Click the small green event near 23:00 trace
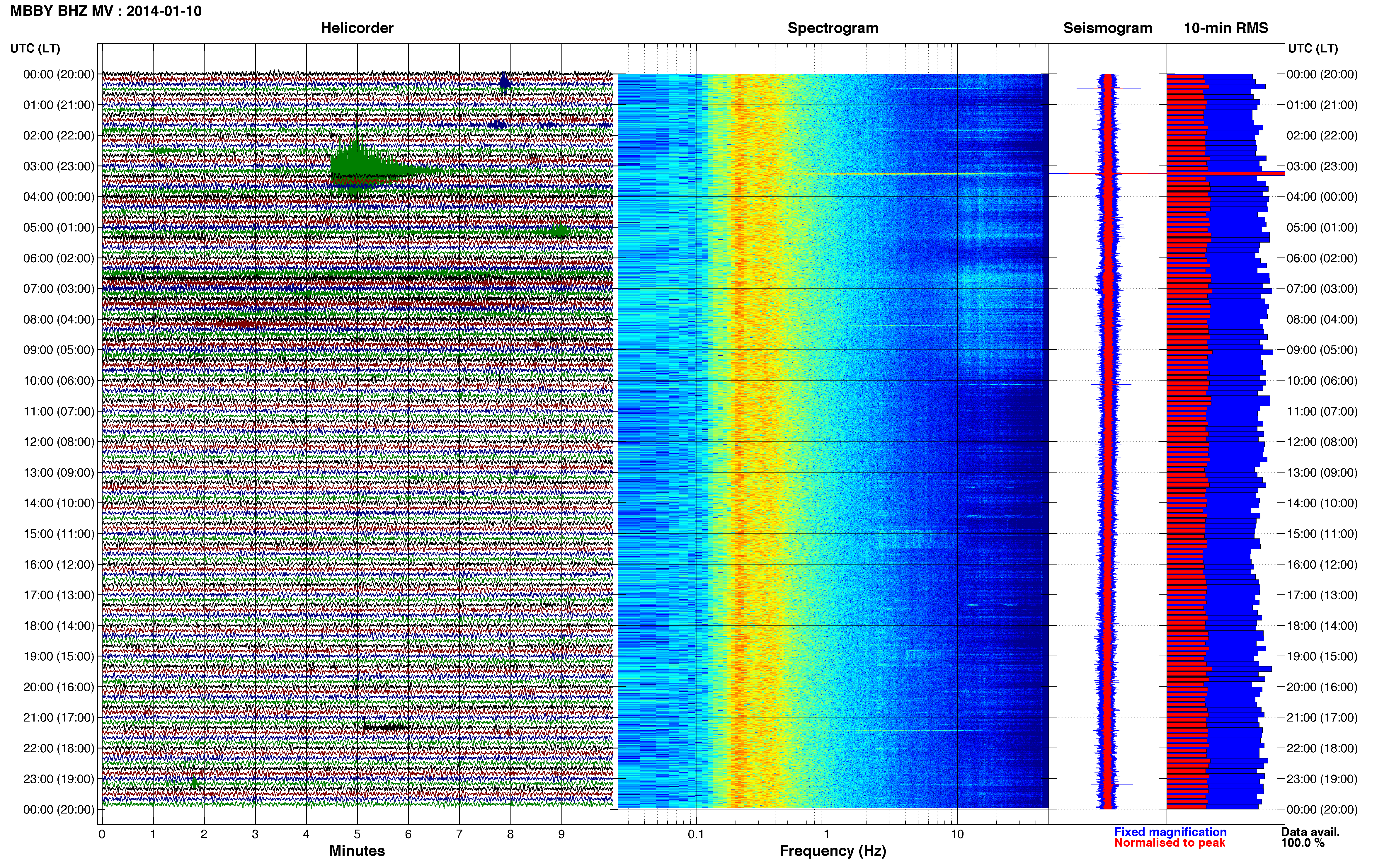The width and height of the screenshot is (1389, 868). pyautogui.click(x=194, y=782)
